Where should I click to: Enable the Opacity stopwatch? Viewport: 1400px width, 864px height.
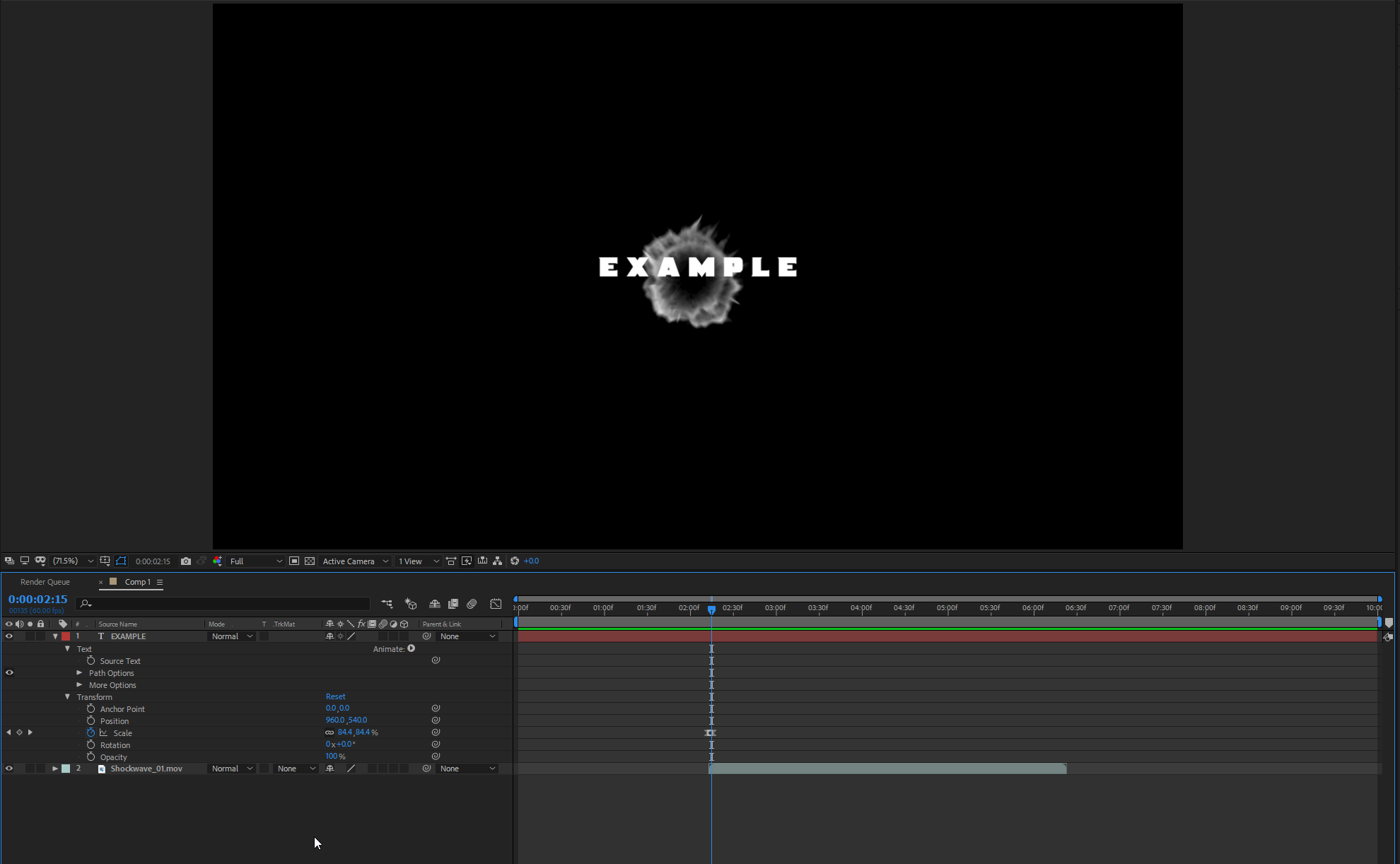coord(91,757)
